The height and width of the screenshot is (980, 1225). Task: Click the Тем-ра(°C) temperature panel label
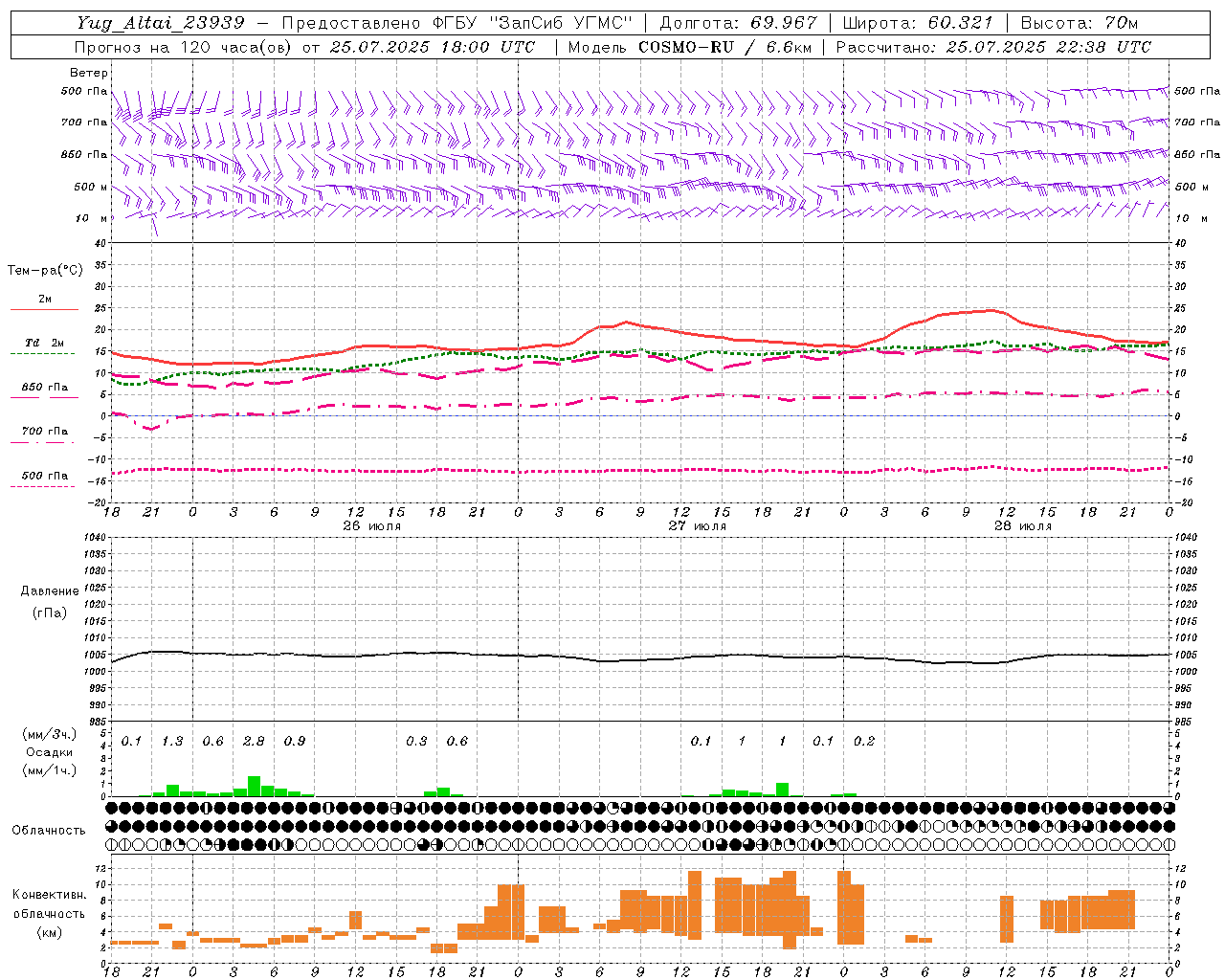[x=45, y=271]
